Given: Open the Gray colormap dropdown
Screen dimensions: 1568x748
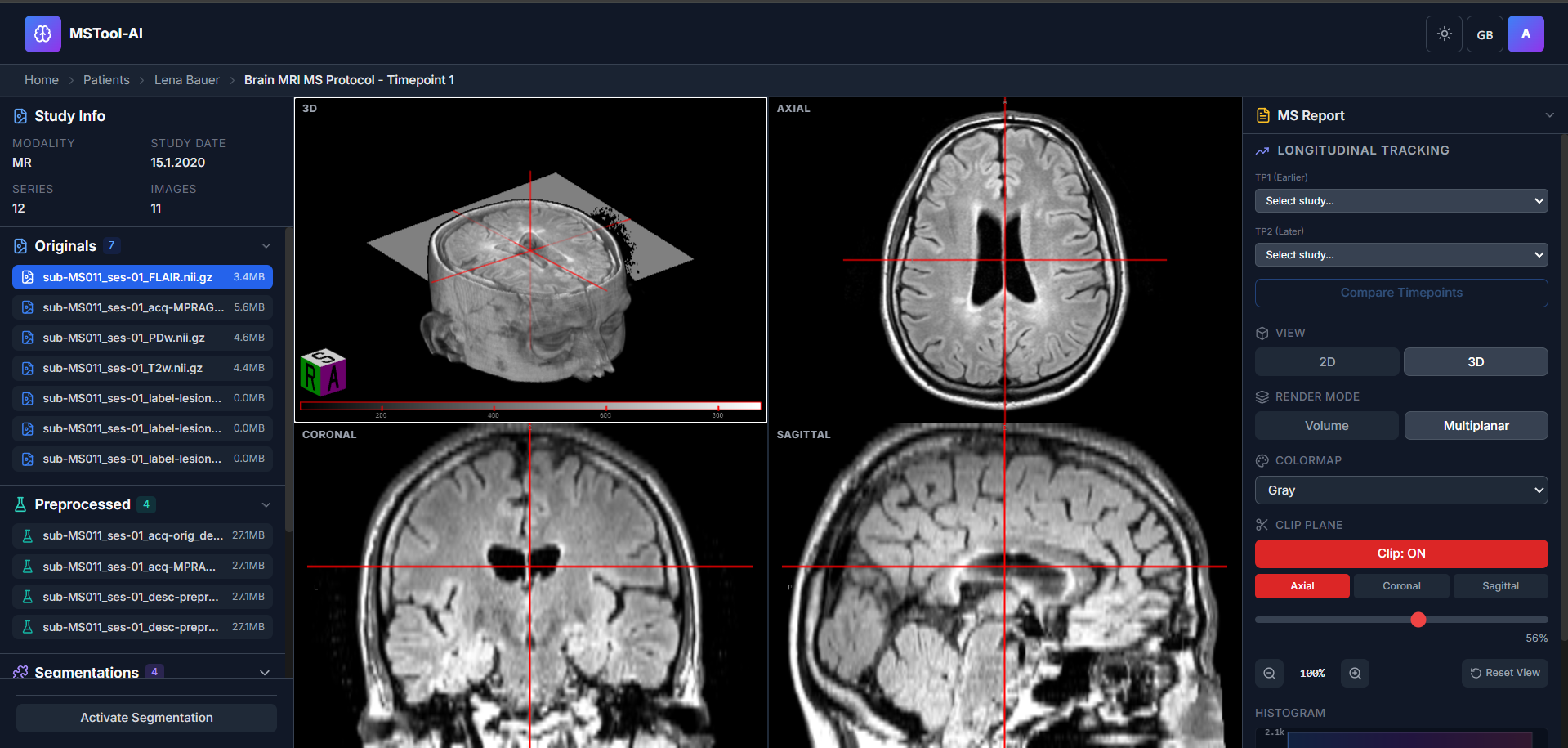Looking at the screenshot, I should point(1401,490).
